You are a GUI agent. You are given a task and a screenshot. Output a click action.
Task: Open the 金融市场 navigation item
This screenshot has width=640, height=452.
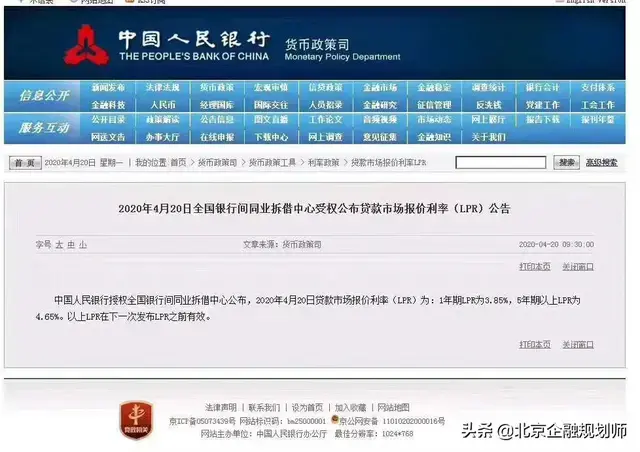click(x=380, y=88)
